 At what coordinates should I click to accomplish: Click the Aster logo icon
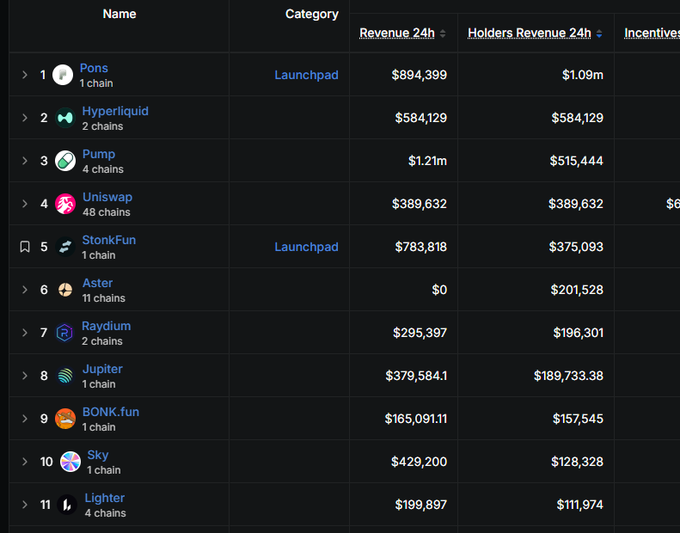65,290
